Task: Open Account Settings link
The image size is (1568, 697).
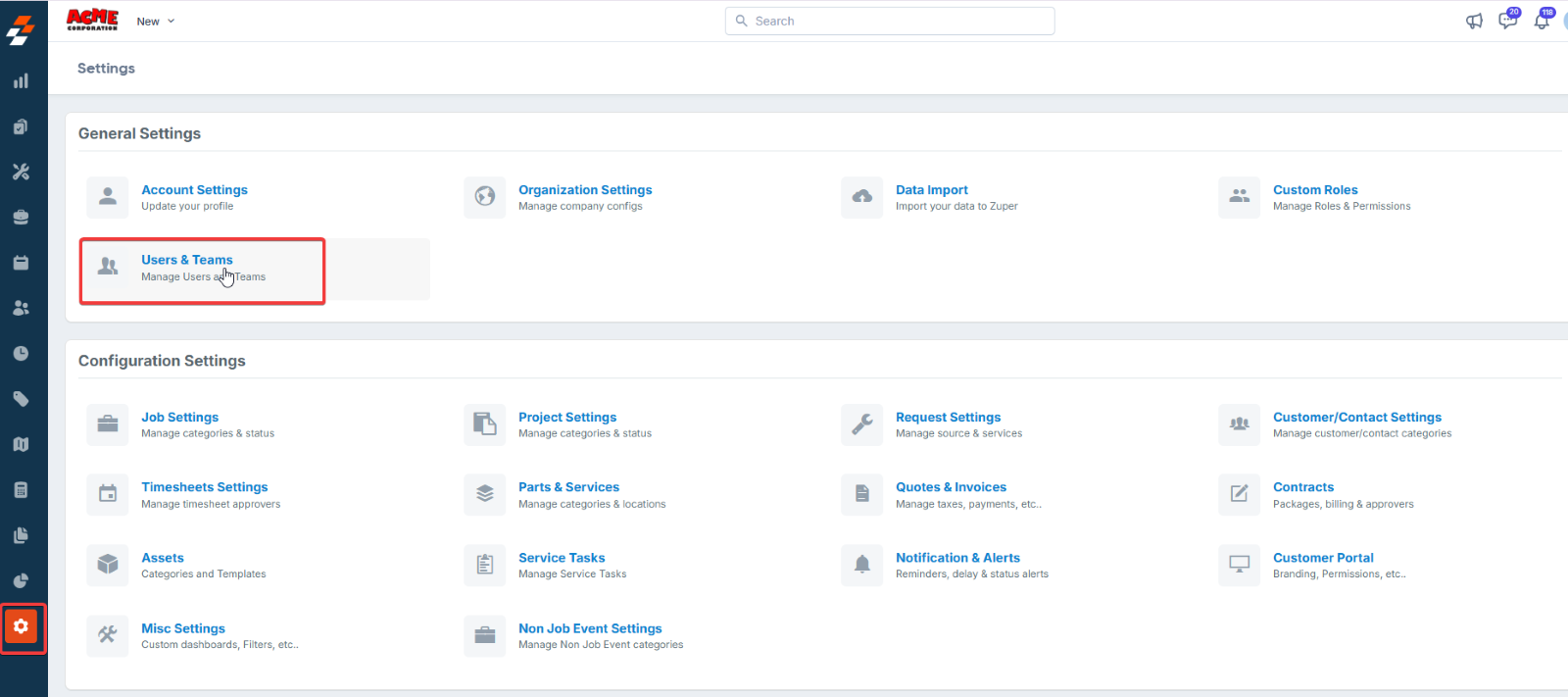Action: [x=194, y=190]
